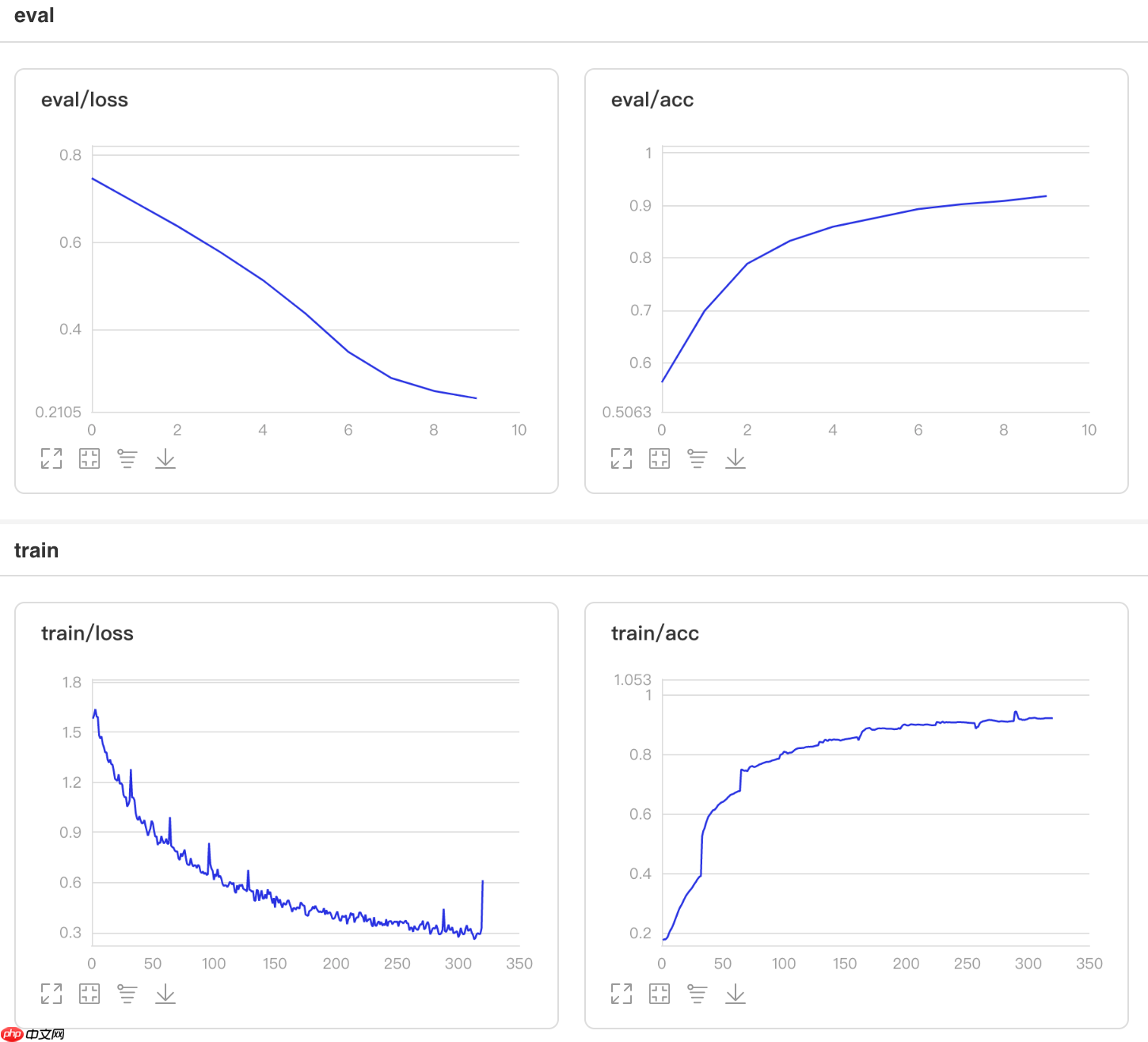Click the selection-restore icon under eval/loss
The height and width of the screenshot is (1042, 1148).
pos(89,458)
